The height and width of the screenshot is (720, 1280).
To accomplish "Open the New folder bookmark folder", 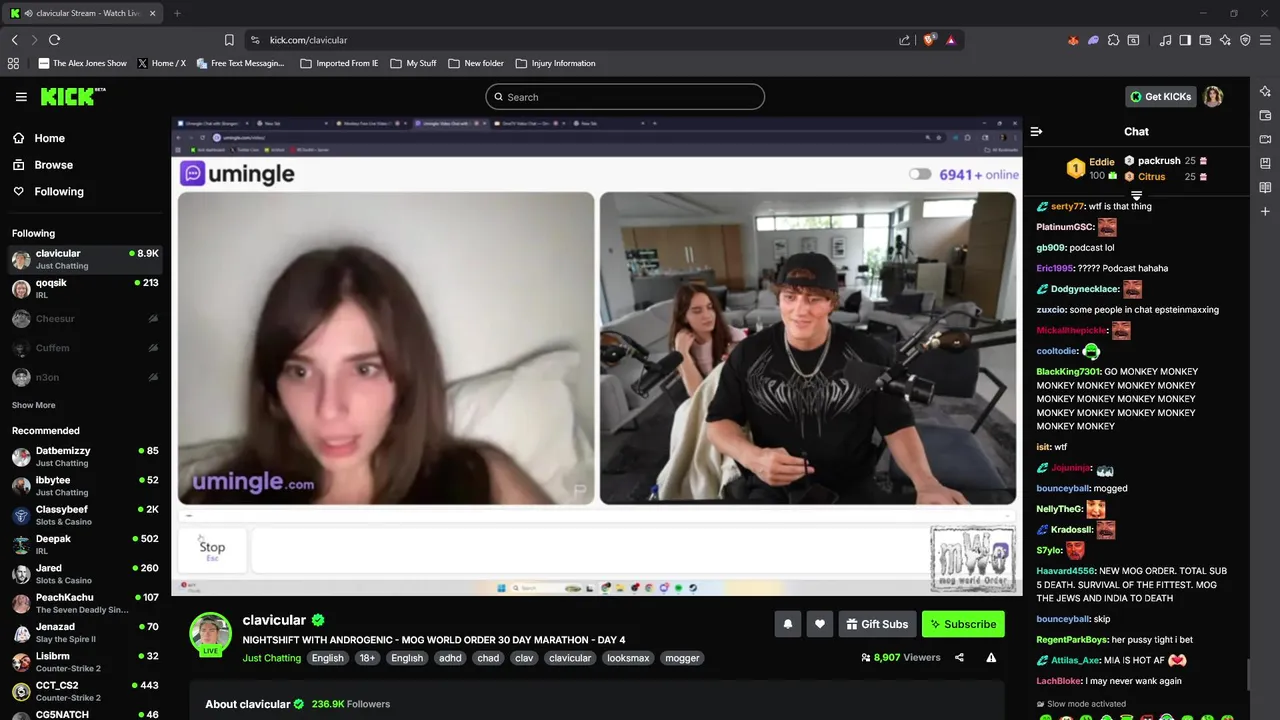I will 476,63.
